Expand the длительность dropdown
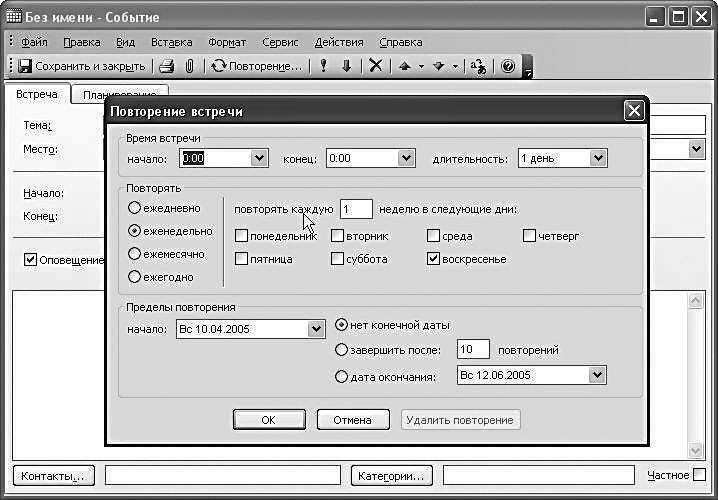This screenshot has height=500, width=718. coord(598,158)
